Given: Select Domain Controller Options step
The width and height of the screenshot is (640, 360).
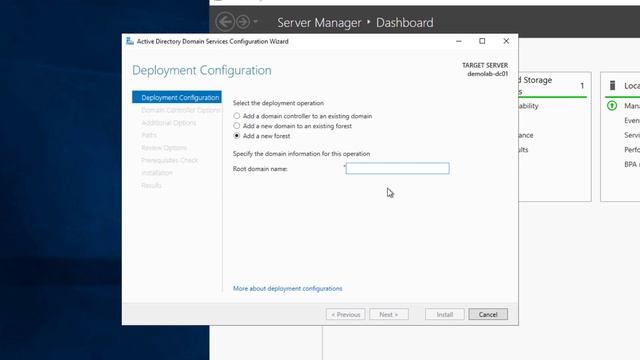Looking at the screenshot, I should click(x=180, y=110).
